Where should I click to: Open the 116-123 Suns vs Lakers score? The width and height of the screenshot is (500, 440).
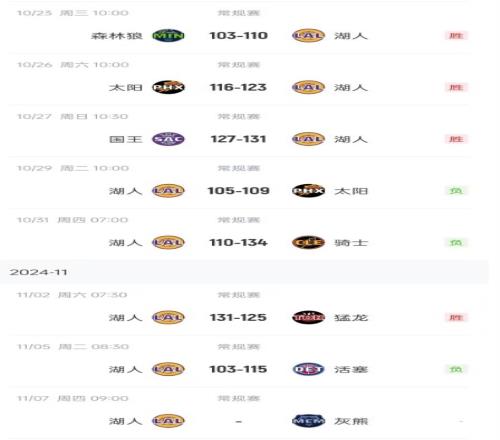238,87
